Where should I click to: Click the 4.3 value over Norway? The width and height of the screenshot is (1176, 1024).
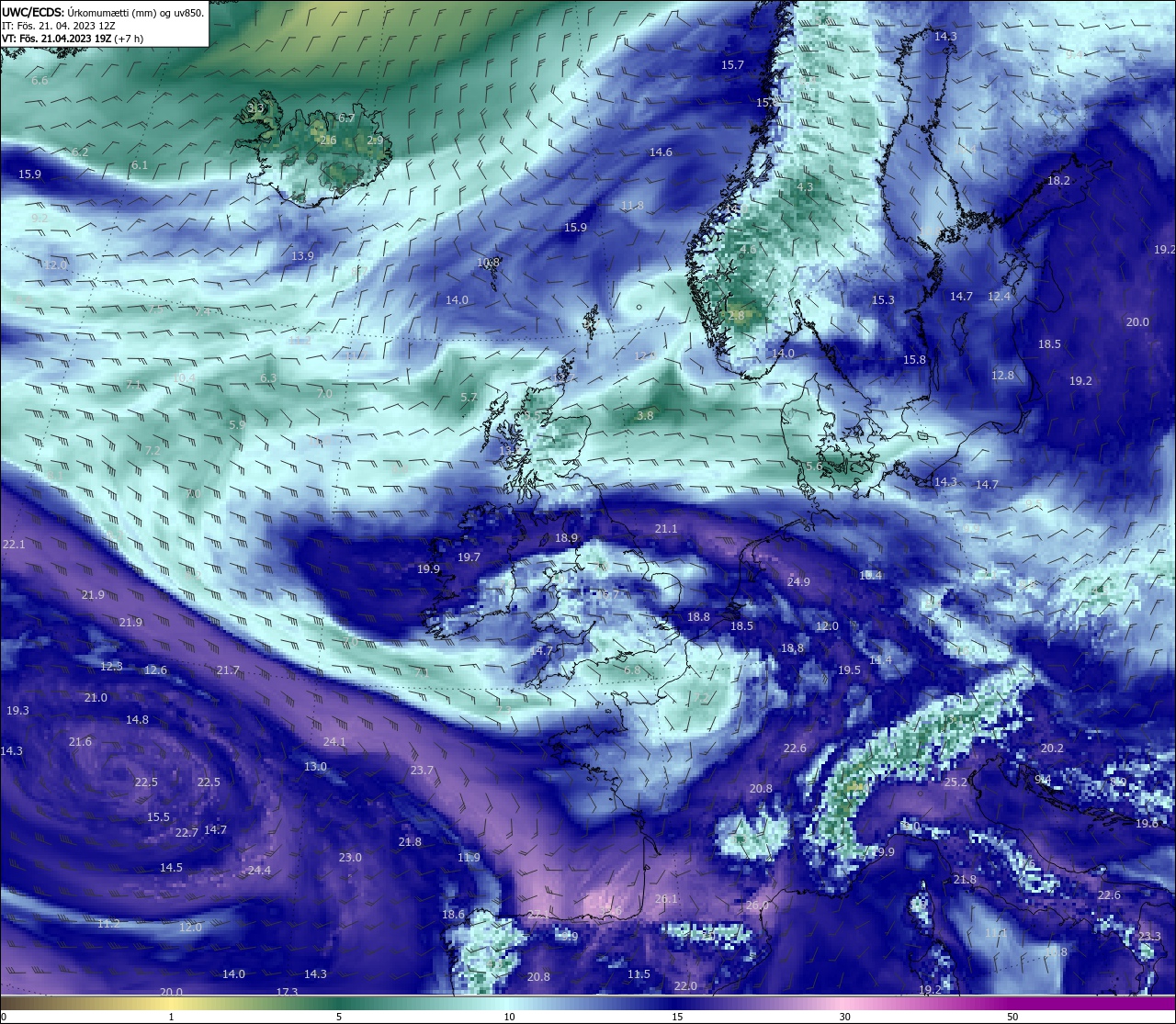pyautogui.click(x=805, y=187)
